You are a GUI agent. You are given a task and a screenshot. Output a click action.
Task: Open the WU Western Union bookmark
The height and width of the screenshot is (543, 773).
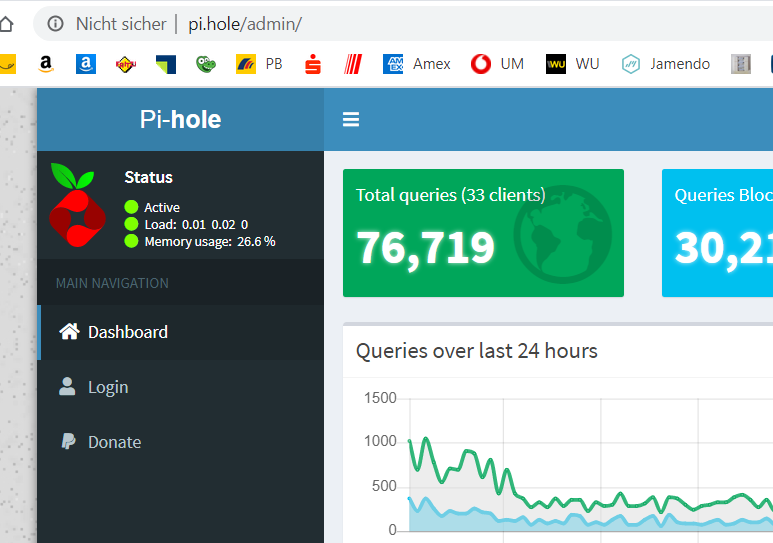click(x=572, y=64)
